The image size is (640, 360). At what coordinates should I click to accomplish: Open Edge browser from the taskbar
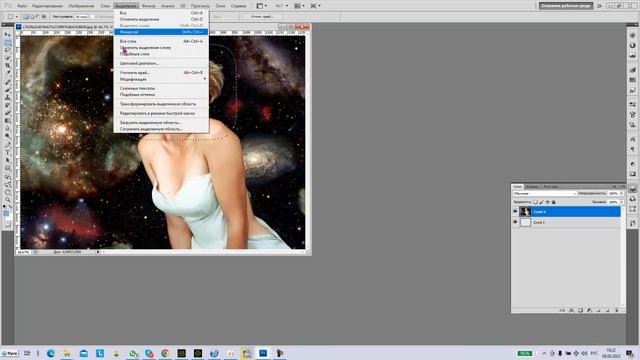click(x=51, y=353)
